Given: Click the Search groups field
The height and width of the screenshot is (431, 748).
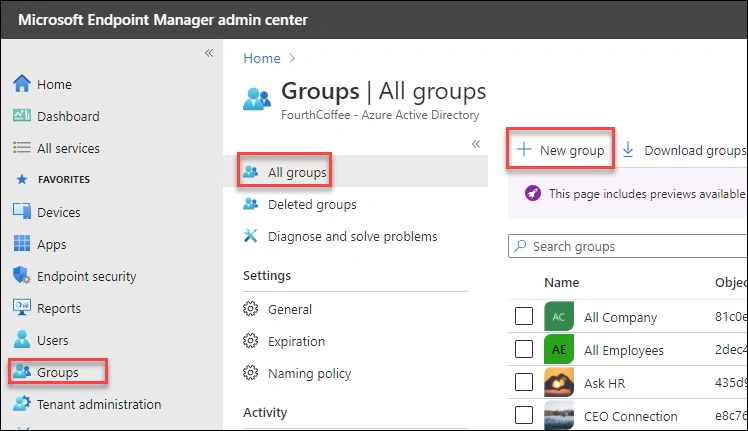Looking at the screenshot, I should click(628, 246).
